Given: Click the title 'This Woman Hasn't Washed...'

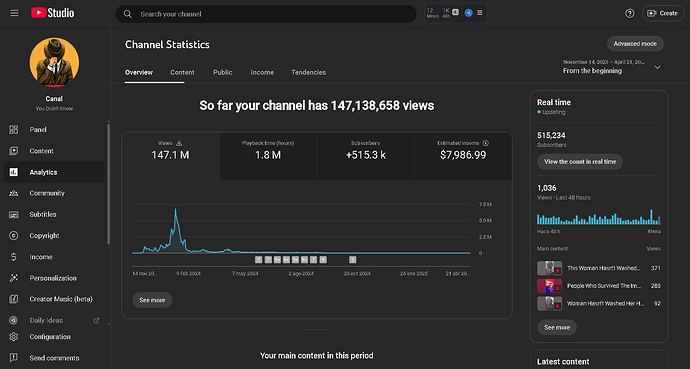Looking at the screenshot, I should tap(604, 268).
